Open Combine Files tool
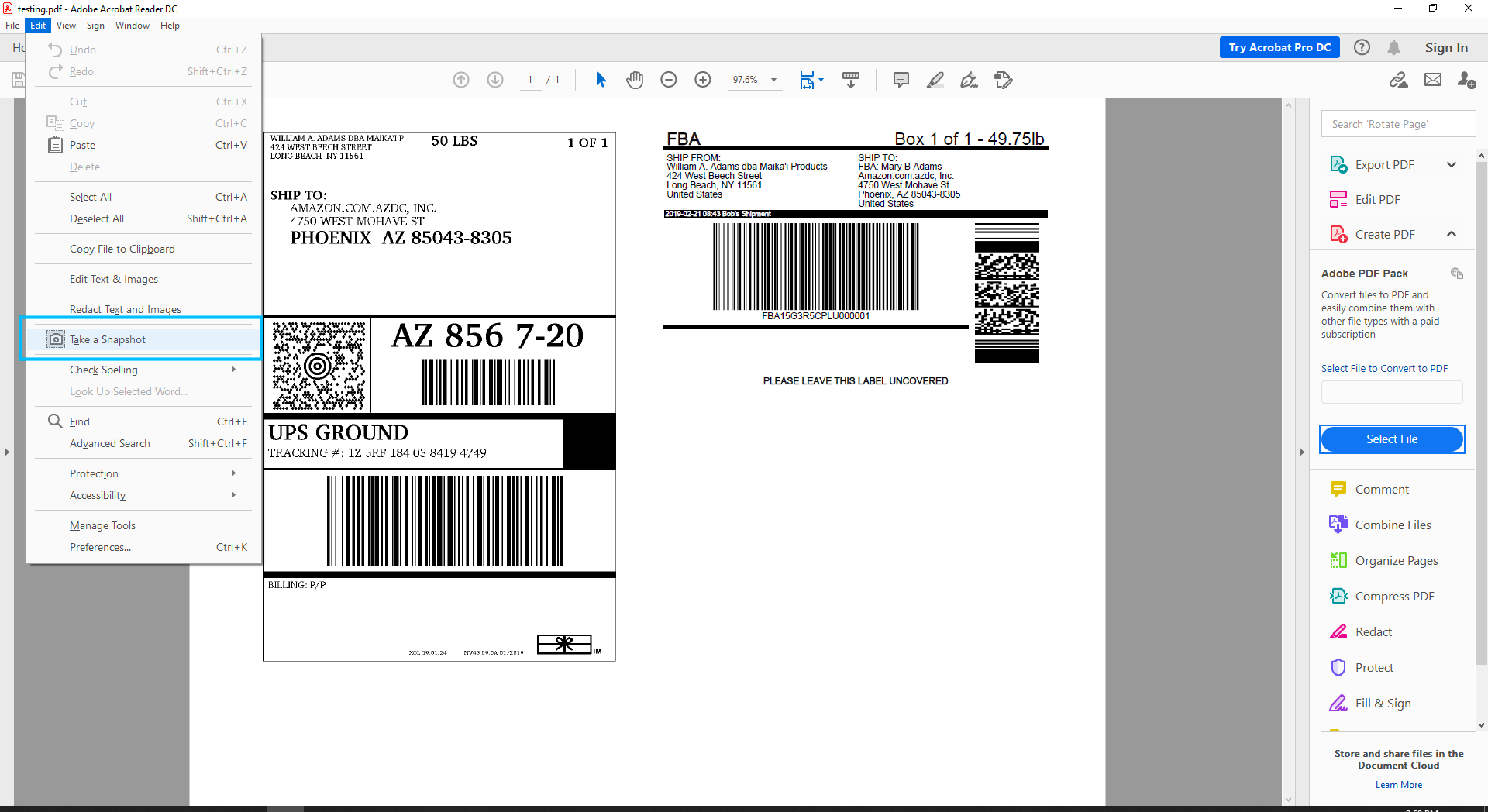 1393,525
